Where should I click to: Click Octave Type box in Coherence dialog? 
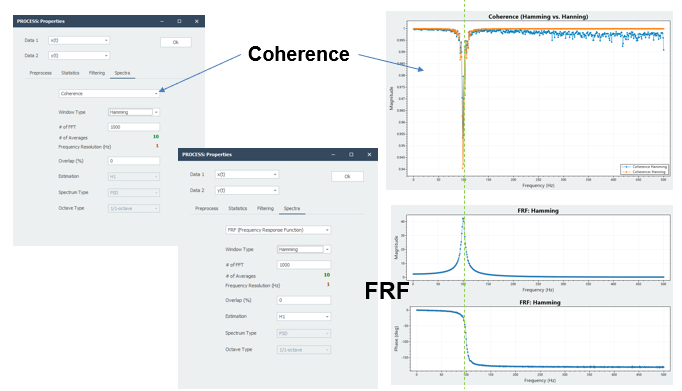(x=134, y=208)
